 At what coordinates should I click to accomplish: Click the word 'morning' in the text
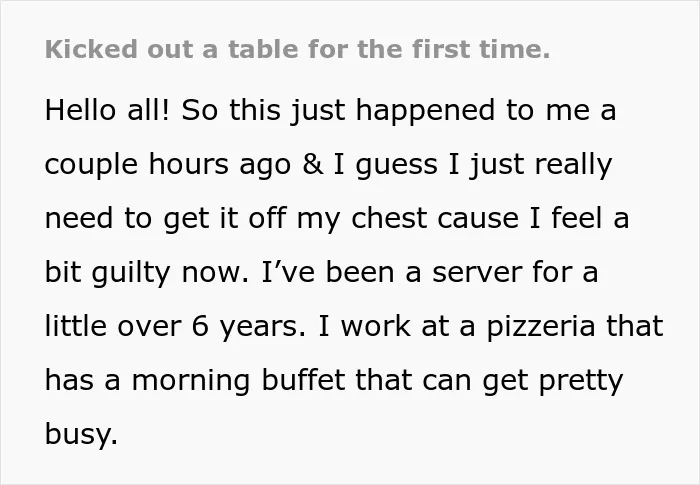[x=191, y=382]
